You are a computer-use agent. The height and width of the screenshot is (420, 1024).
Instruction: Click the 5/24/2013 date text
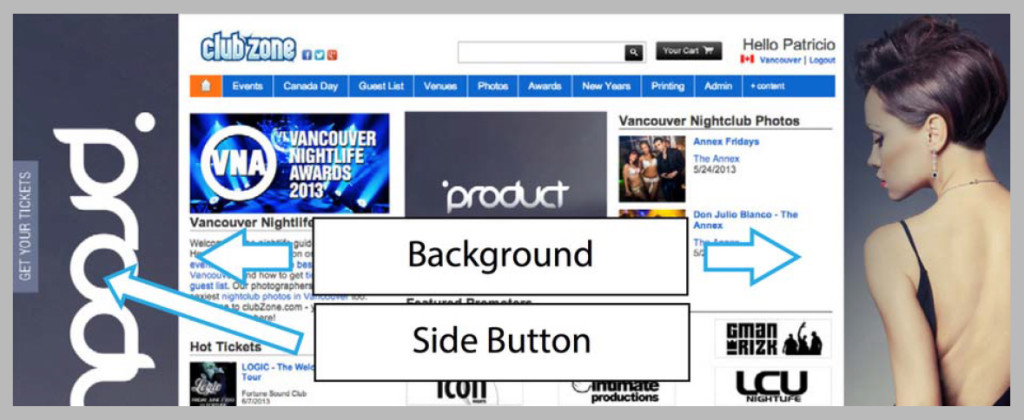click(x=714, y=169)
